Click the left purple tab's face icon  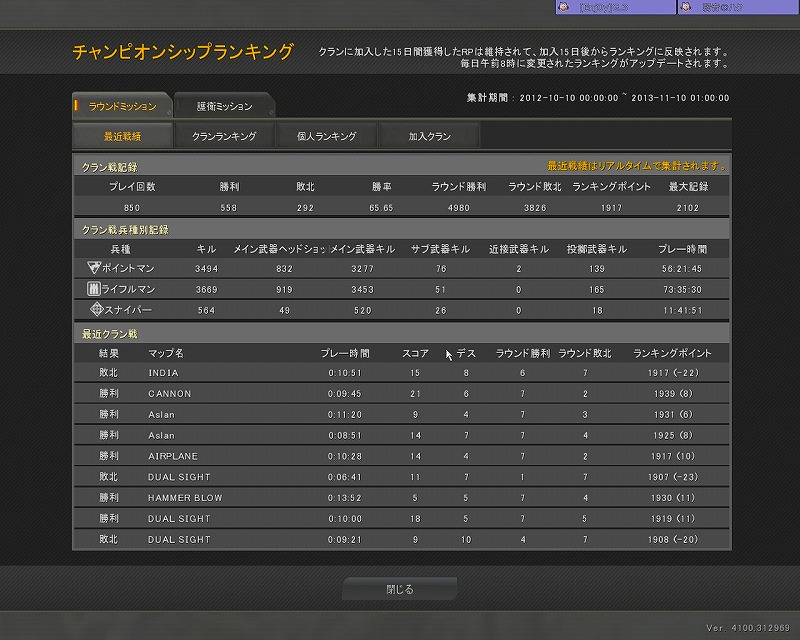tap(565, 7)
